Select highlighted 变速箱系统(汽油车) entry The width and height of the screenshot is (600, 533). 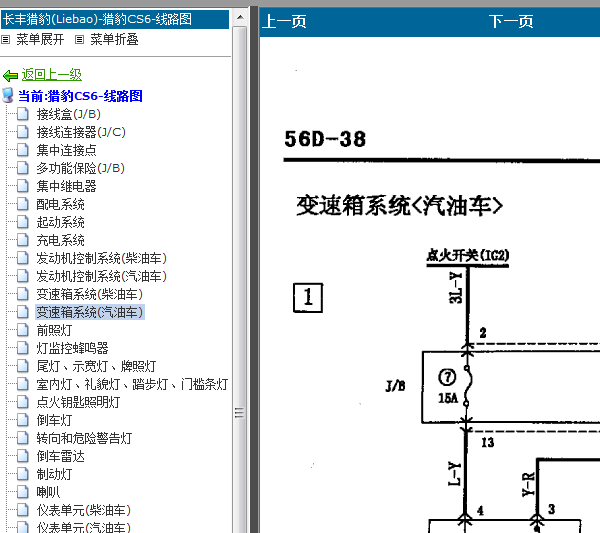click(90, 312)
